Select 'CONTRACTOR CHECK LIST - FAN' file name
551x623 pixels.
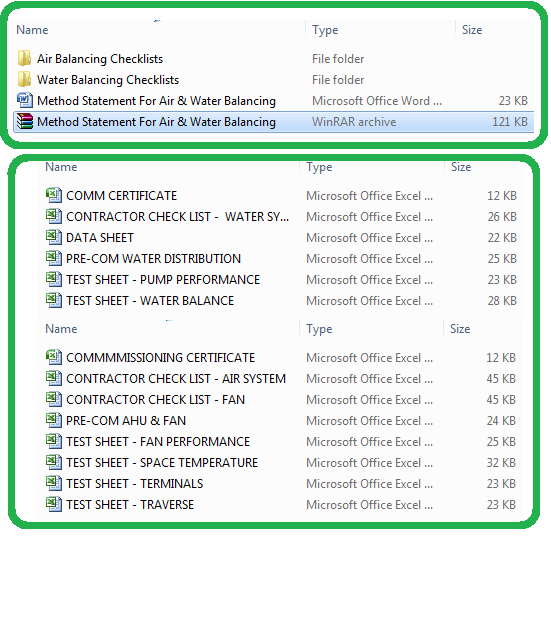(x=155, y=400)
